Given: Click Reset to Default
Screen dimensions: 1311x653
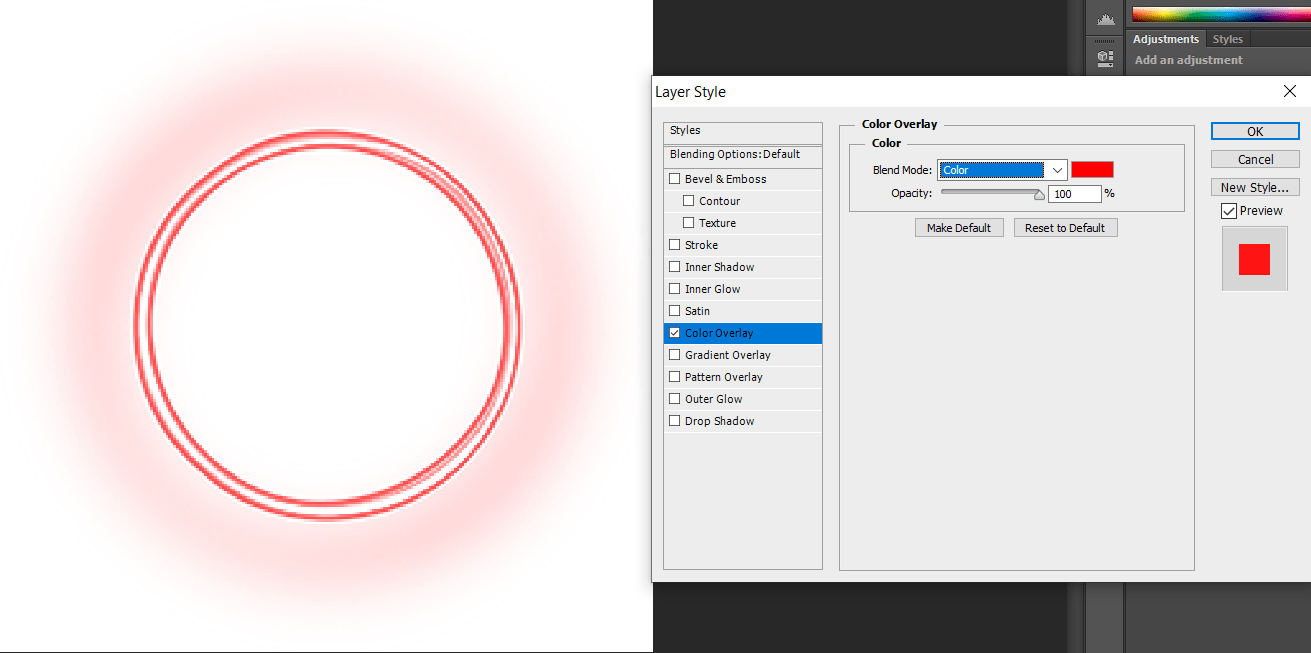Looking at the screenshot, I should pyautogui.click(x=1065, y=227).
